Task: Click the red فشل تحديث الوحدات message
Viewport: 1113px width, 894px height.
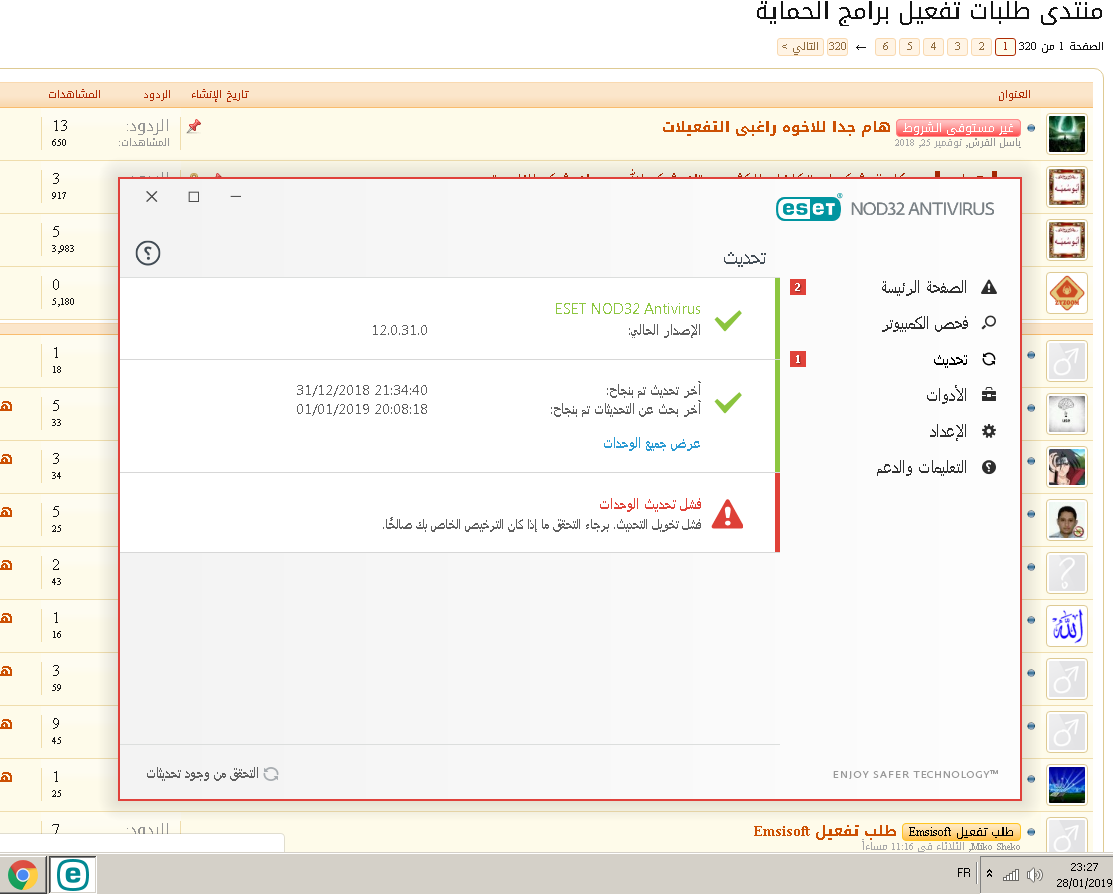Action: point(650,504)
